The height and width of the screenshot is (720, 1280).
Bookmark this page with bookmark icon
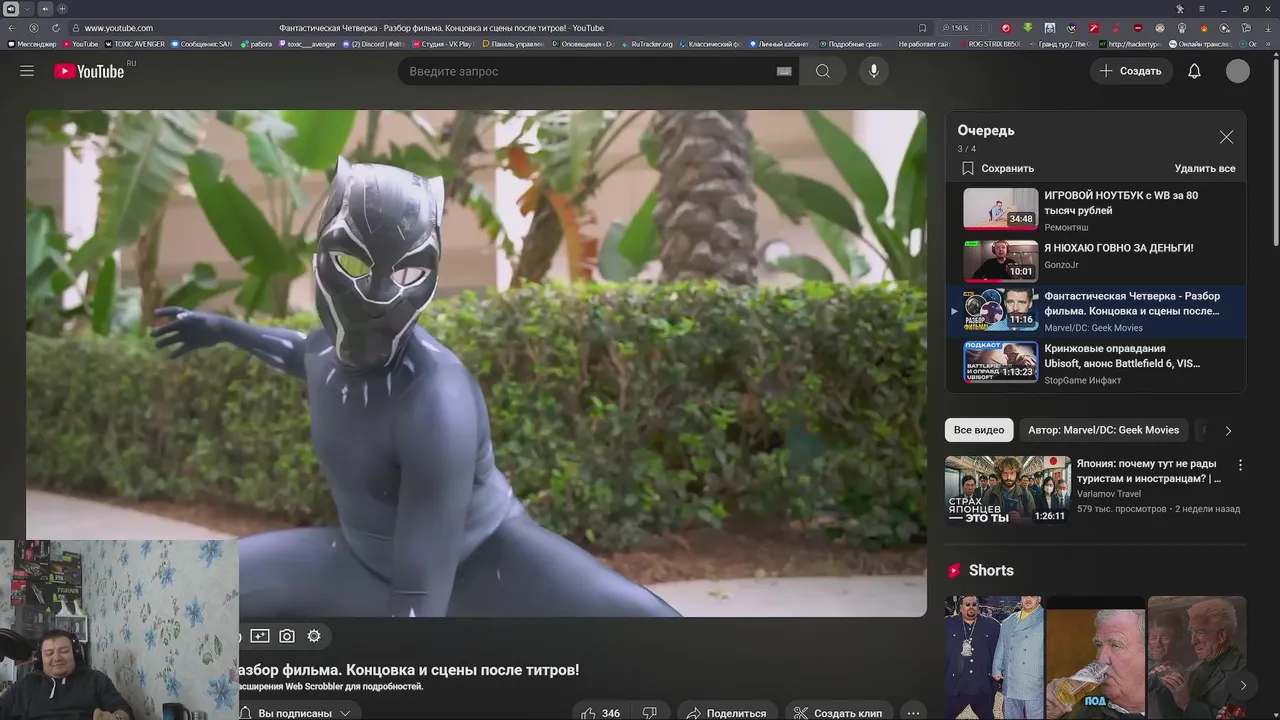tap(922, 28)
